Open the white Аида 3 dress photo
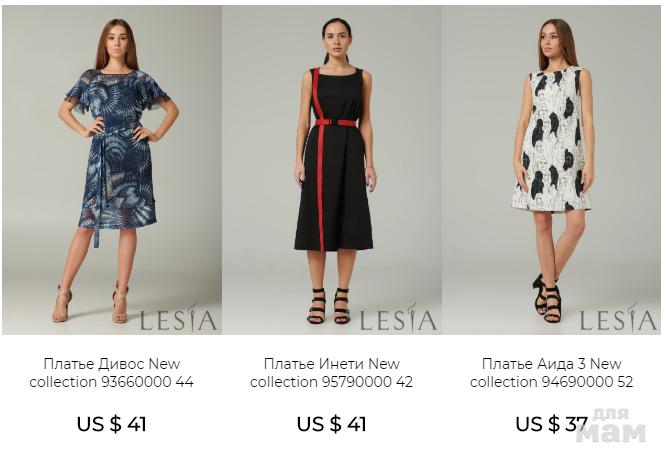661x457 pixels. coord(551,170)
